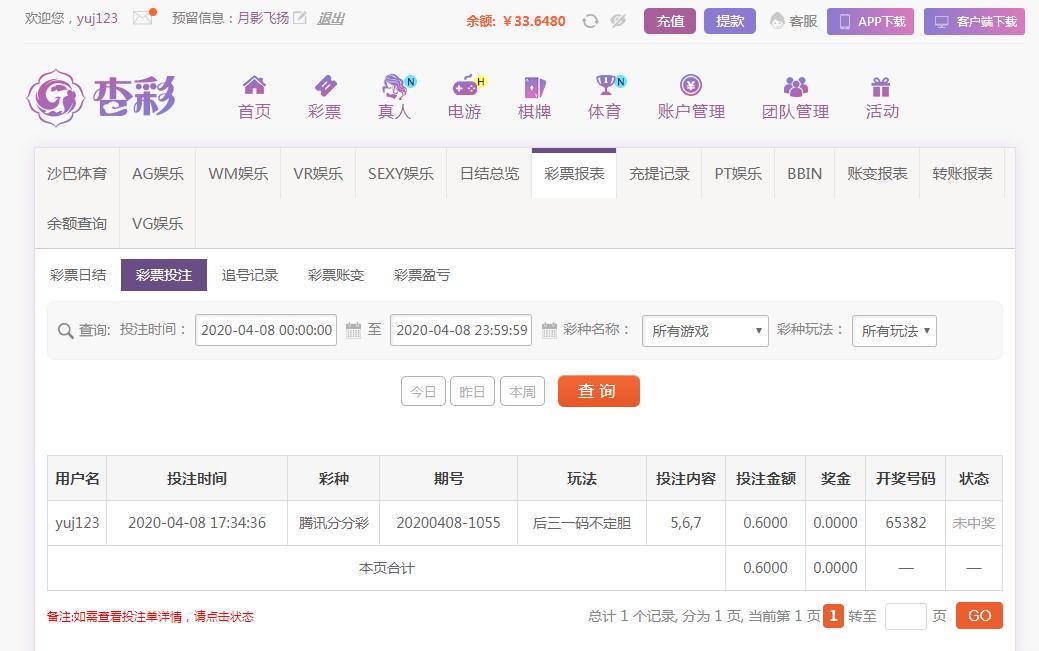The width and height of the screenshot is (1039, 651).
Task: Open the 首页 home icon
Action: (254, 86)
